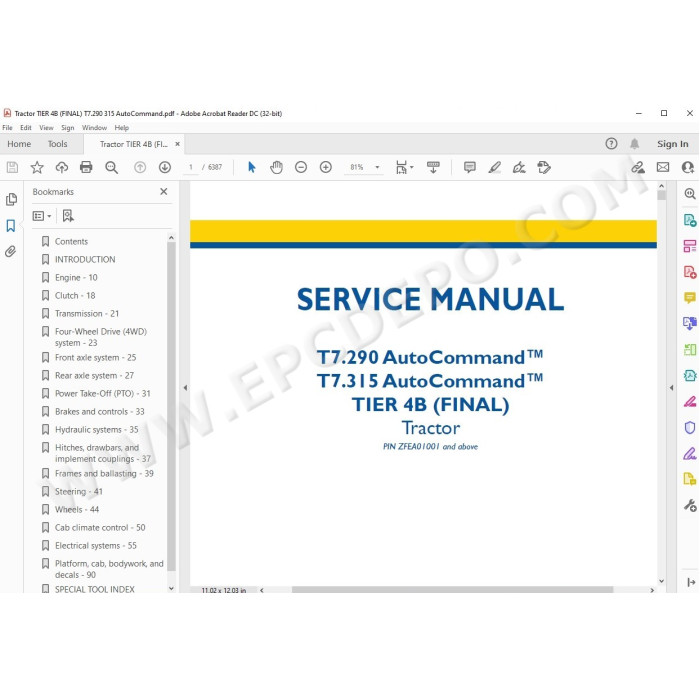Click the document horizontal scrollbar thumb

pyautogui.click(x=452, y=590)
